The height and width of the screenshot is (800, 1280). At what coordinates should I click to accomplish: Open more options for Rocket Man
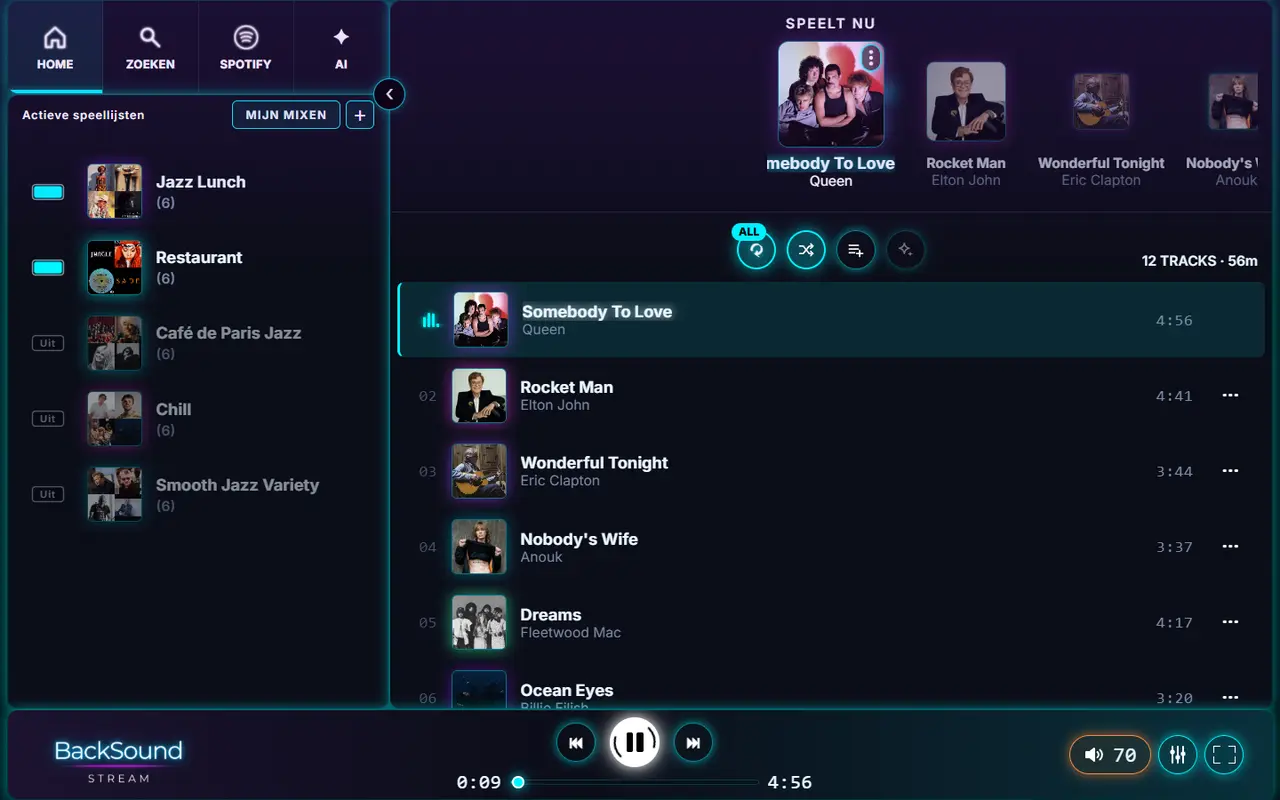coord(1231,396)
